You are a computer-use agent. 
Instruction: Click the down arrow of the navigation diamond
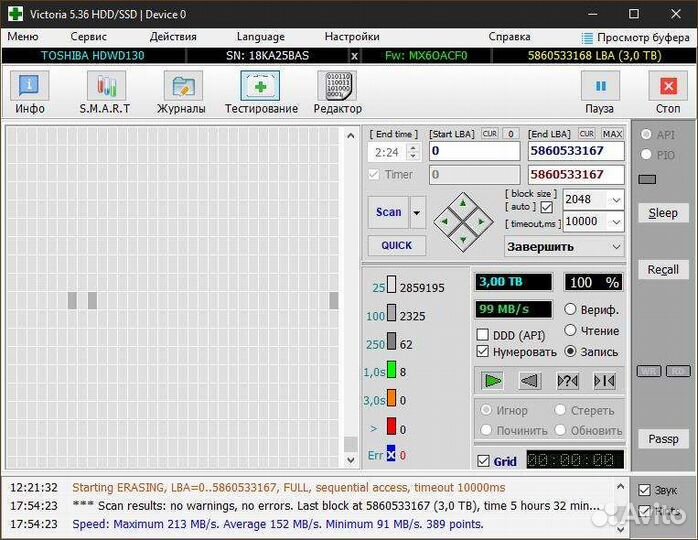(463, 240)
